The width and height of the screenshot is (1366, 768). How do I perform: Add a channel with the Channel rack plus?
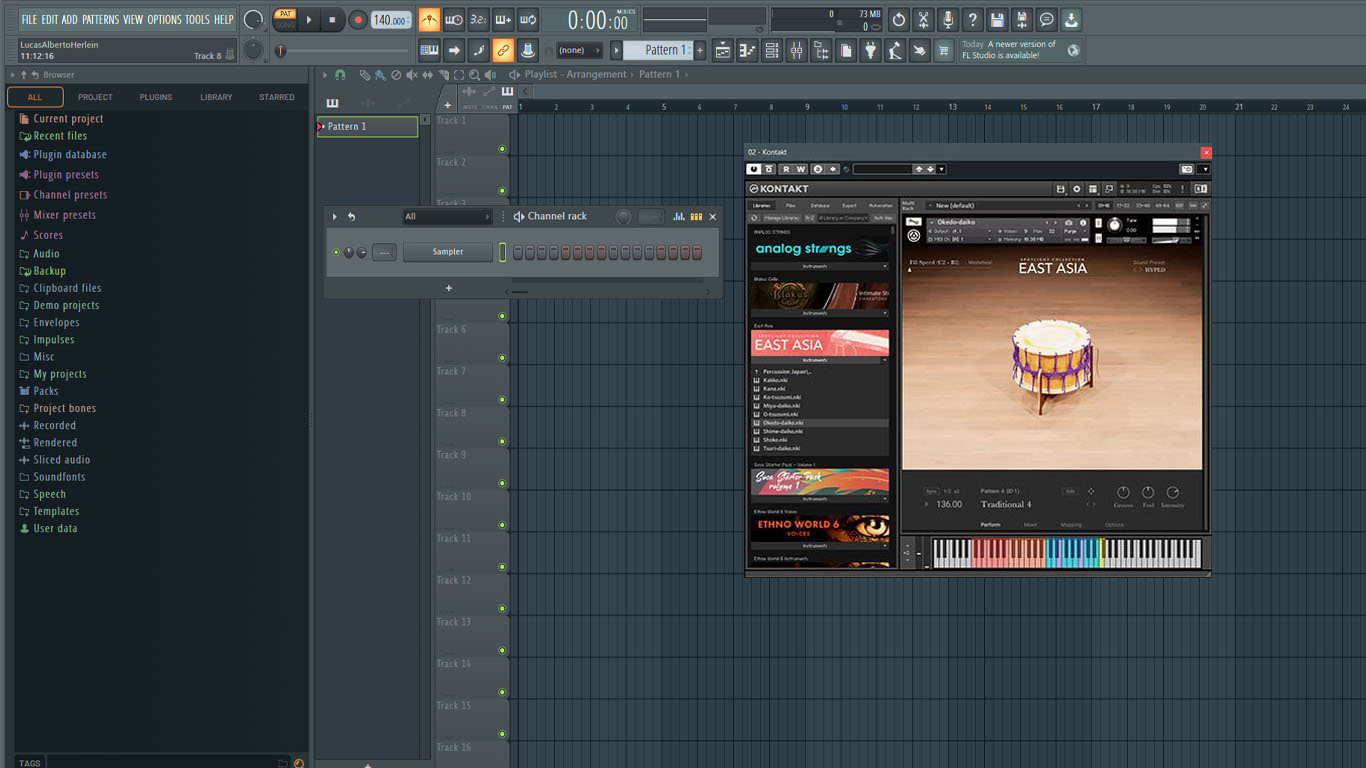(449, 288)
